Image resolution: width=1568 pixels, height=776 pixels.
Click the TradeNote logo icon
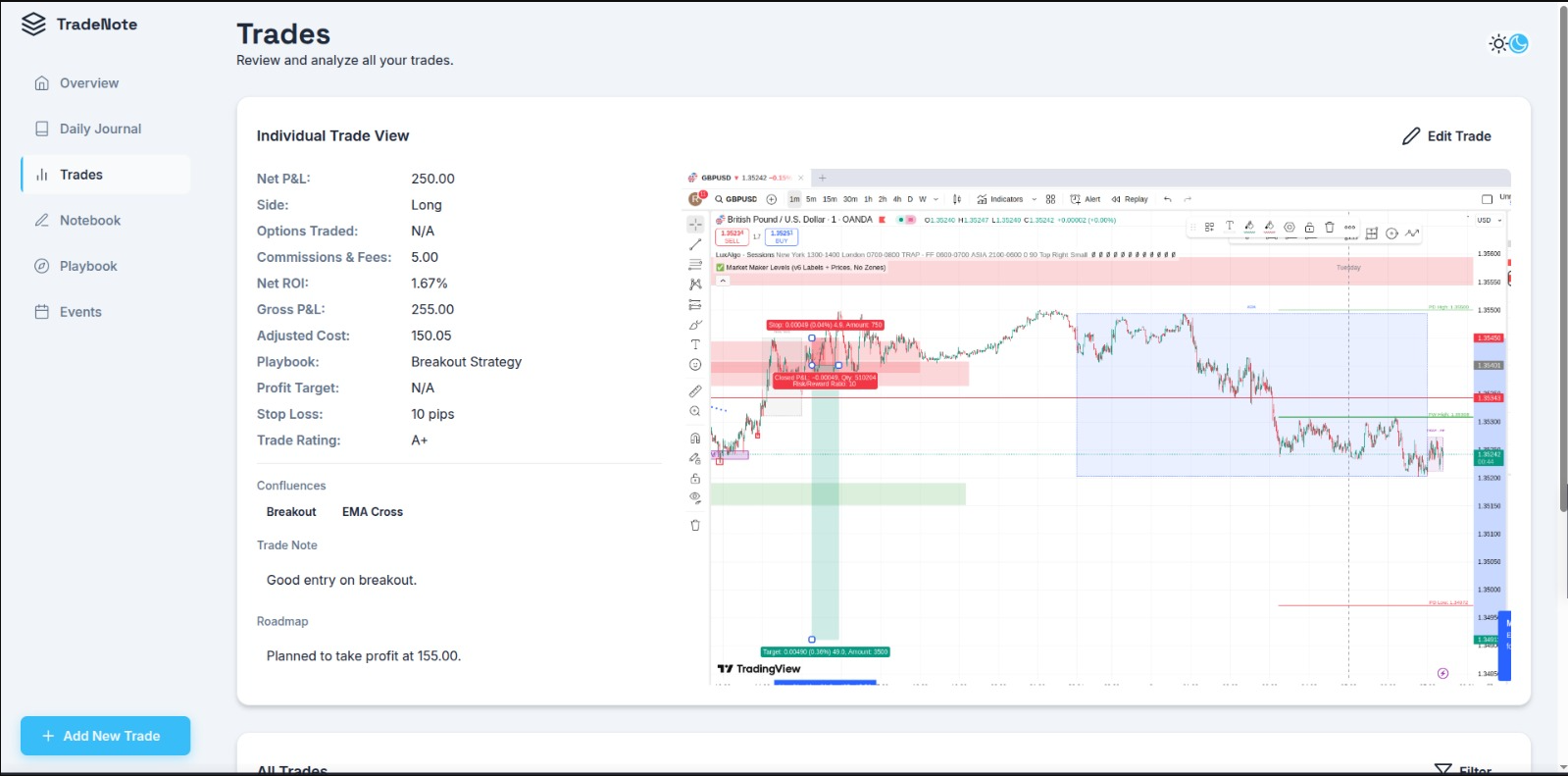[x=33, y=25]
